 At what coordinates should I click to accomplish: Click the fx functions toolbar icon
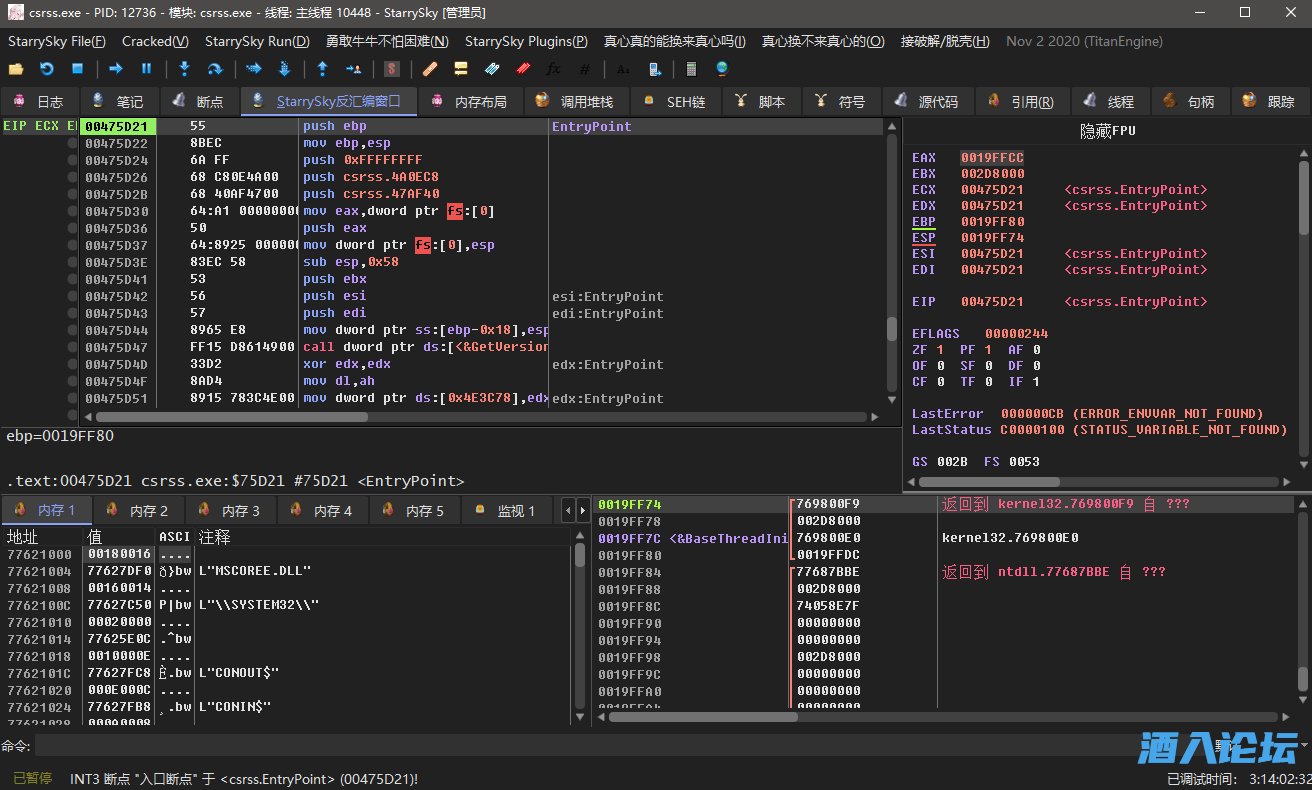(x=553, y=69)
